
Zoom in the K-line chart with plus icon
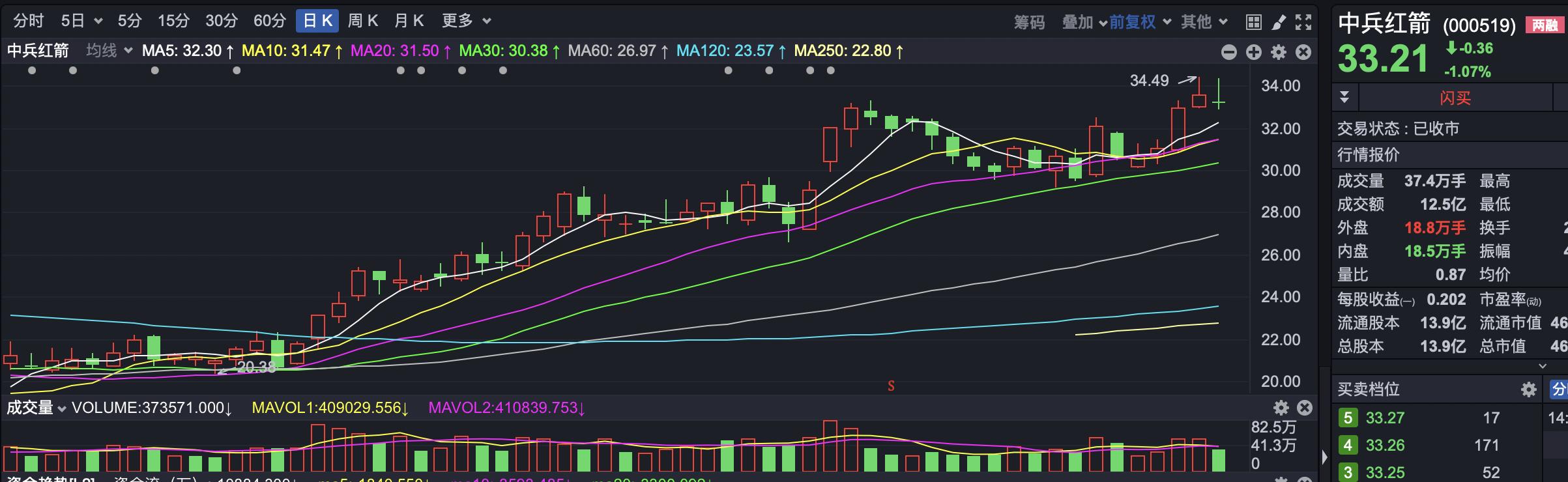[x=1253, y=52]
